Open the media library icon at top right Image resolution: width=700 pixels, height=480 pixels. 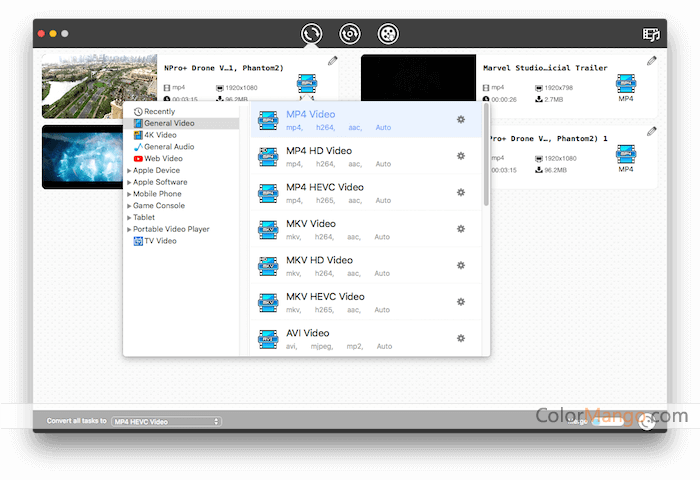point(652,34)
